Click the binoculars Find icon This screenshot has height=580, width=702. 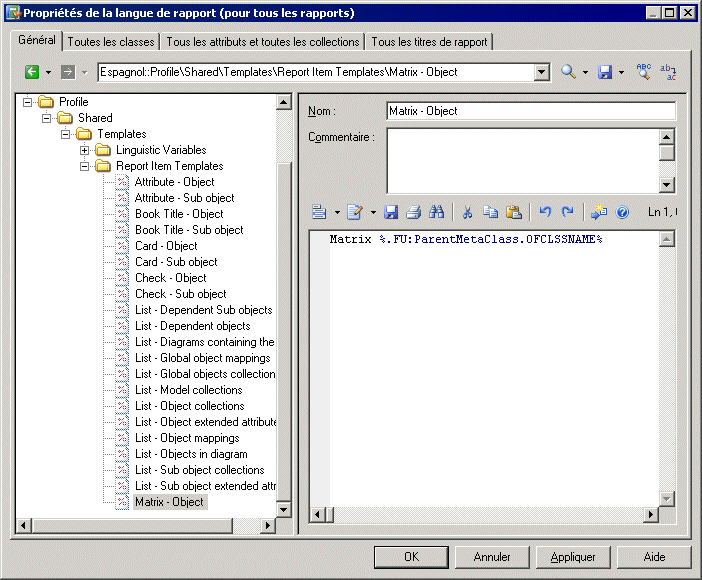pyautogui.click(x=437, y=211)
